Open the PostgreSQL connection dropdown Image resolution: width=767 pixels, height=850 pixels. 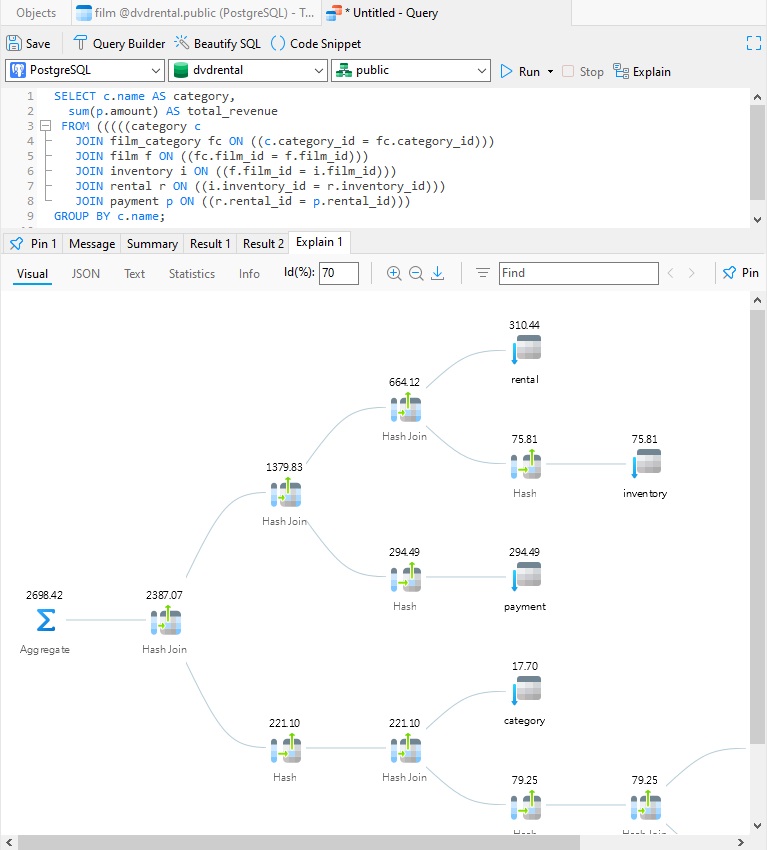tap(85, 70)
